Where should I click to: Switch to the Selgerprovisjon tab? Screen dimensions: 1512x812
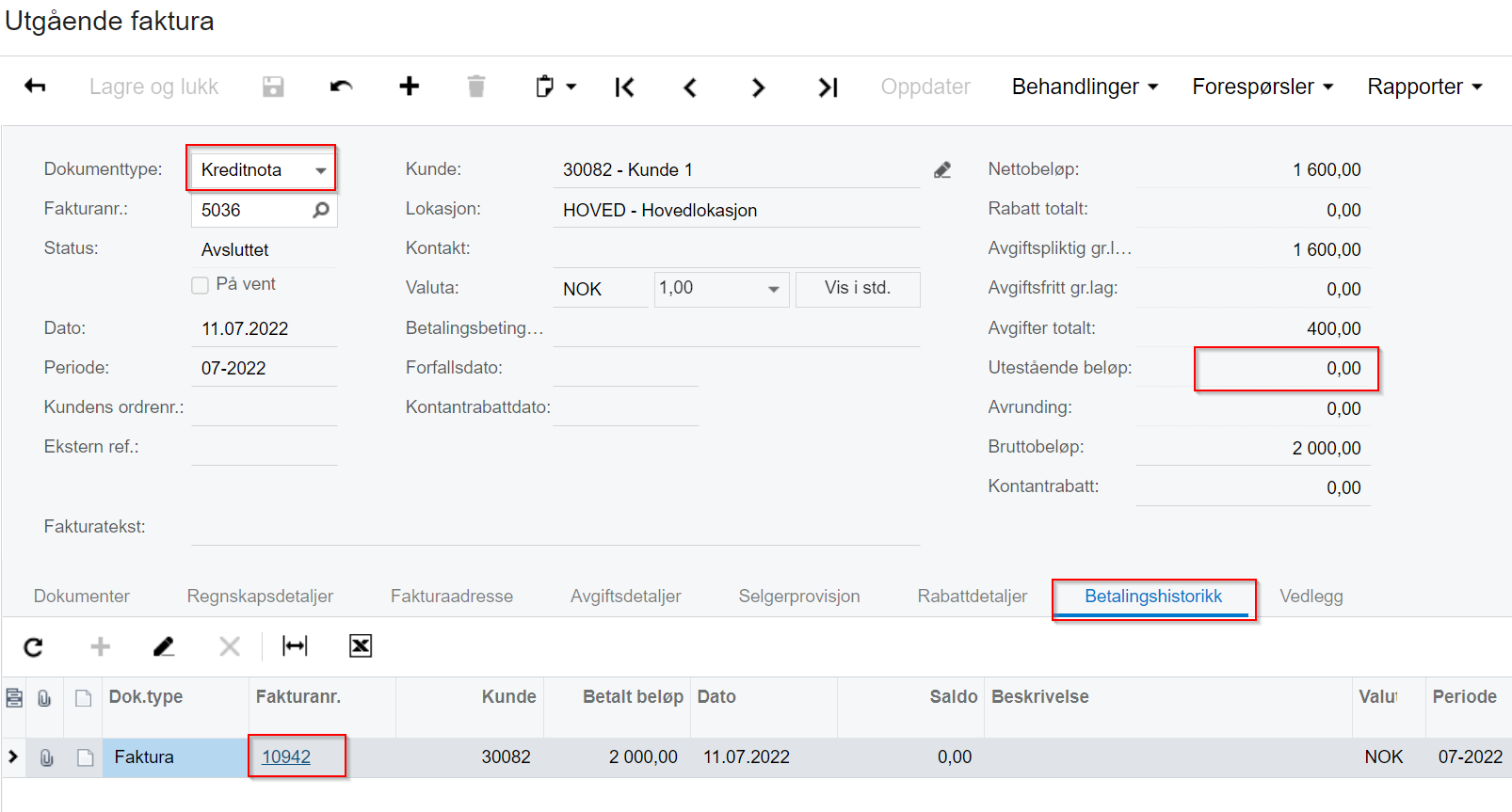click(799, 596)
